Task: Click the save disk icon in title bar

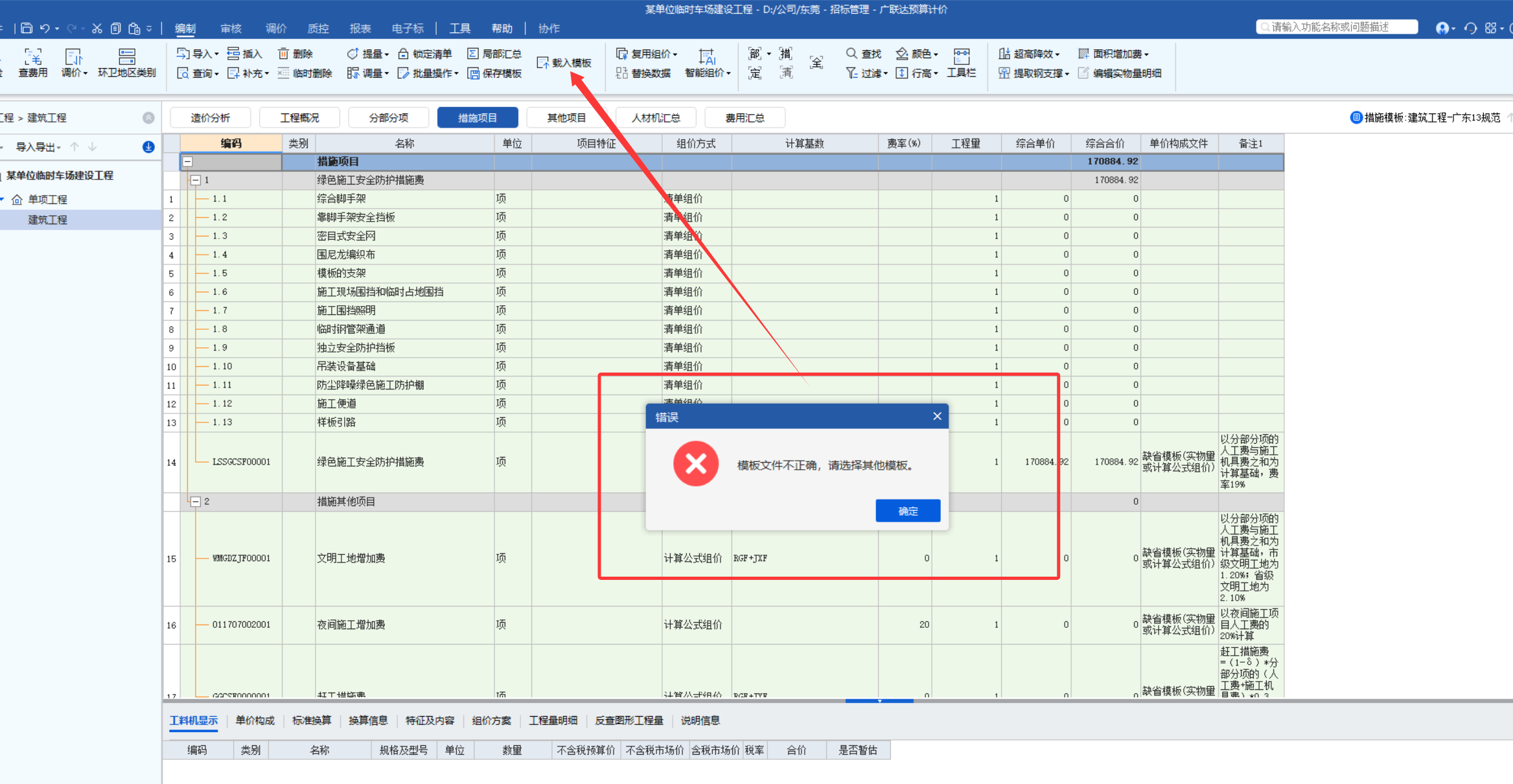Action: coord(27,28)
